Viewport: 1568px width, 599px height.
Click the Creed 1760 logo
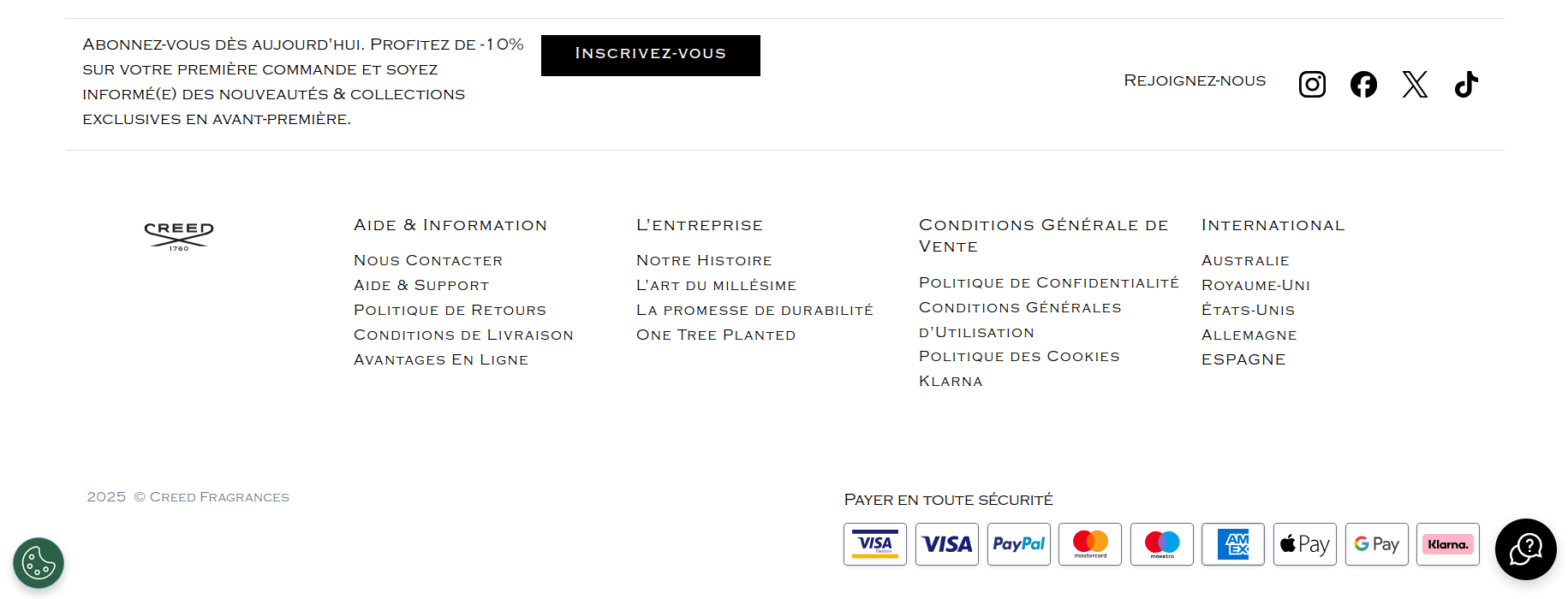pyautogui.click(x=179, y=235)
